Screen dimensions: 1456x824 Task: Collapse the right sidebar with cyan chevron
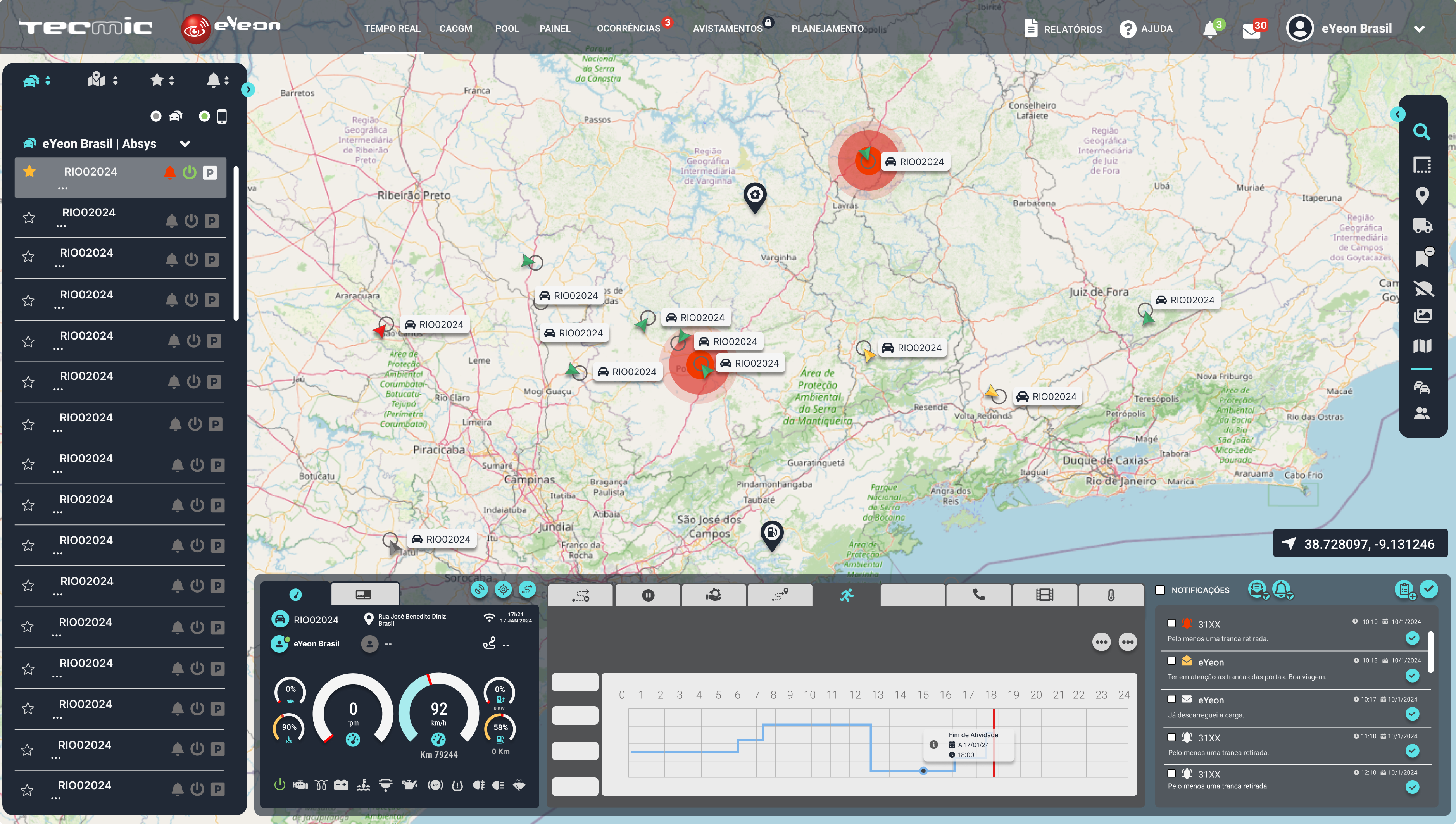pos(1398,114)
